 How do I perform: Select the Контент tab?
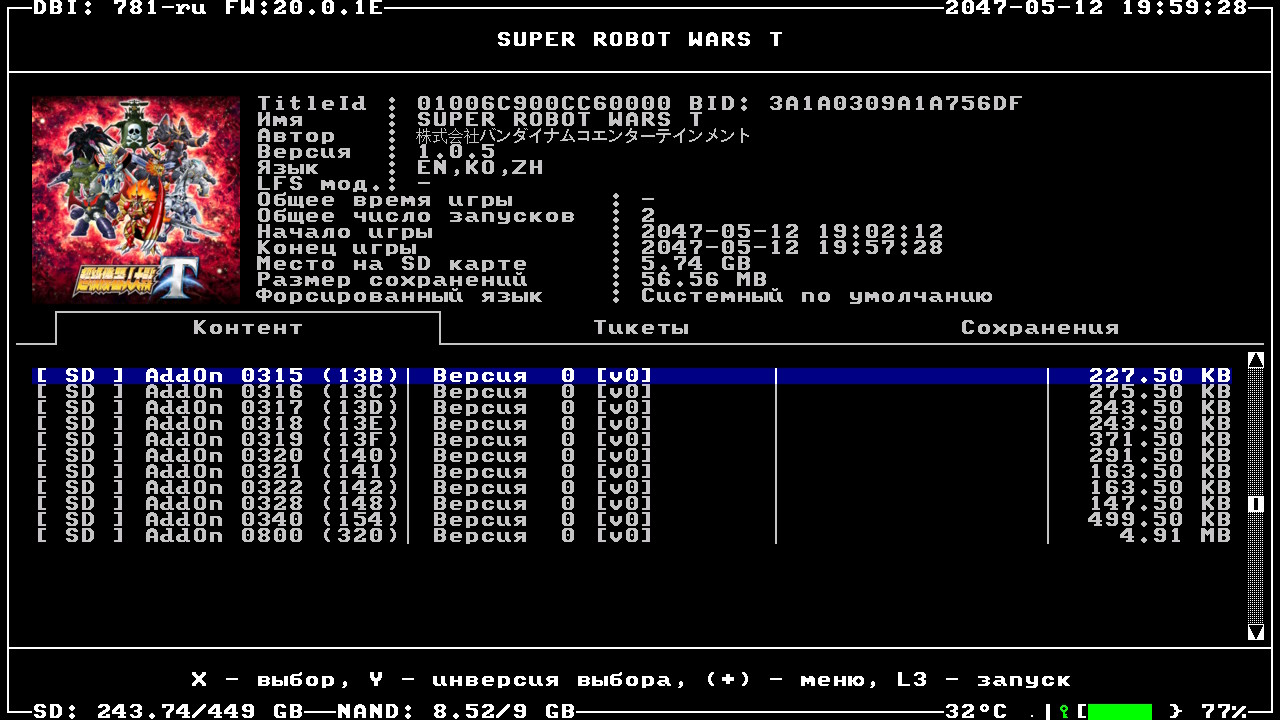click(x=247, y=328)
